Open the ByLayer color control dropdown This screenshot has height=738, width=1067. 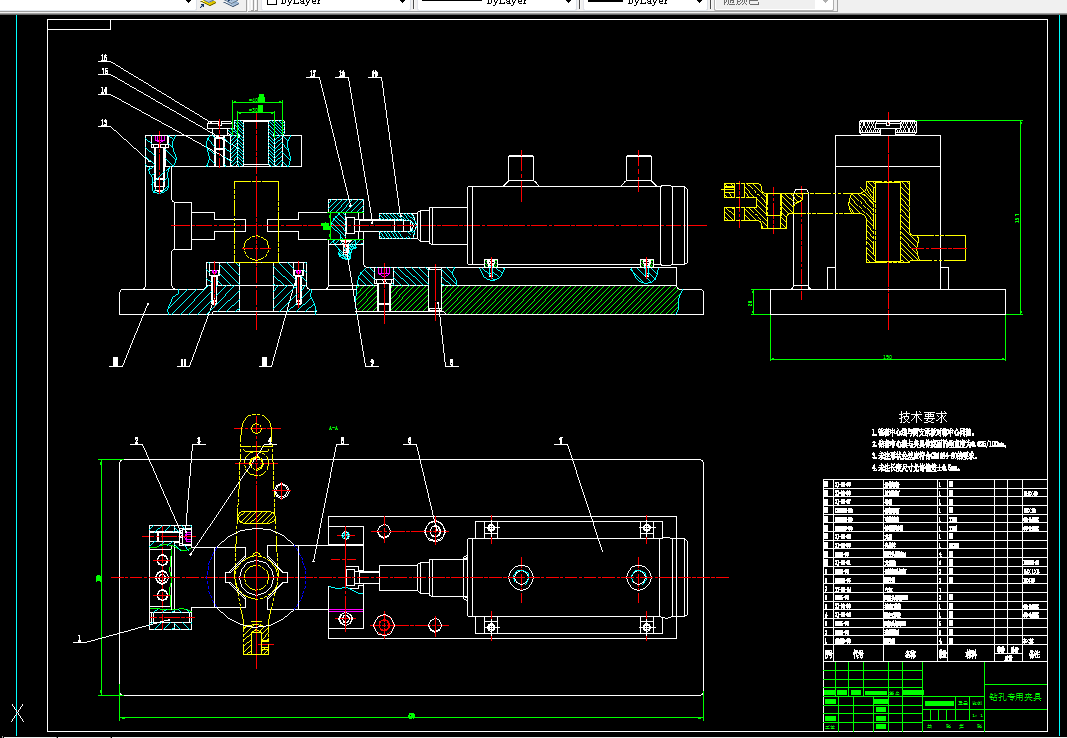337,3
